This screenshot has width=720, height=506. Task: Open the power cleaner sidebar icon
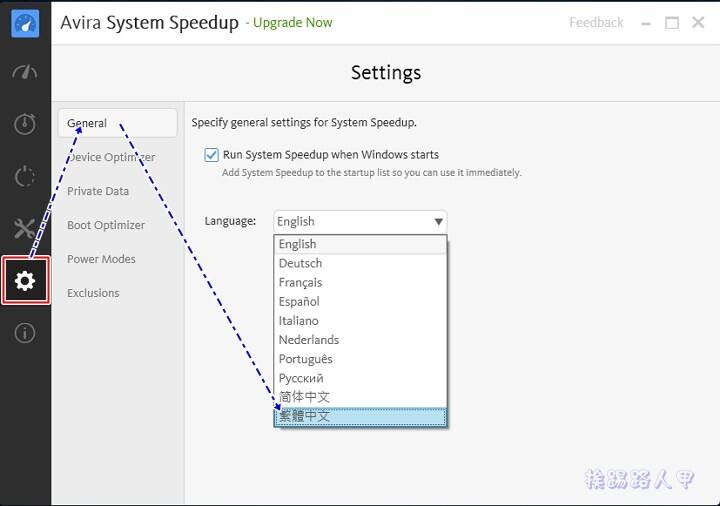(25, 176)
